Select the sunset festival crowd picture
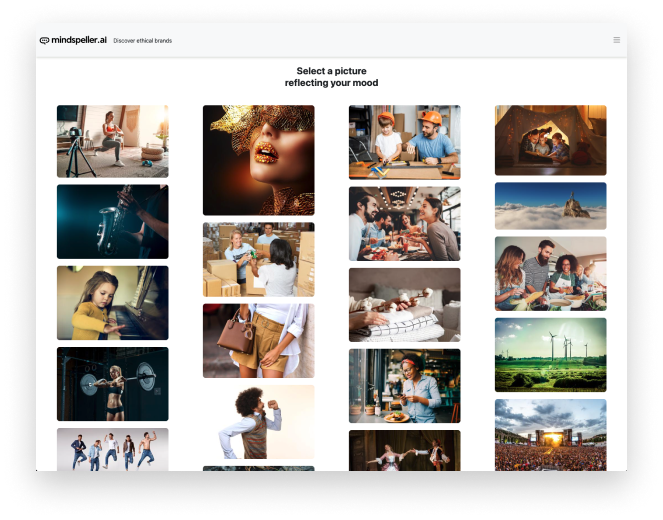This screenshot has width=663, height=520. tap(550, 434)
